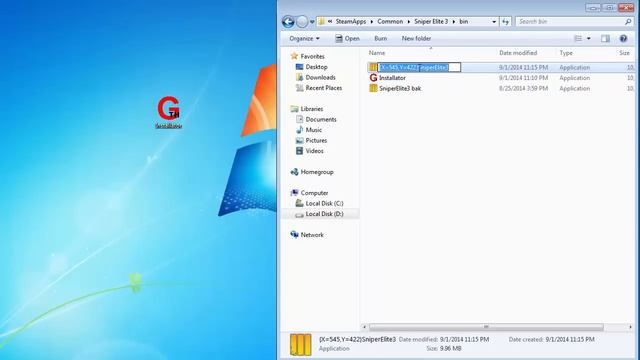Click the search magnifier icon
This screenshot has height=360, width=640.
(x=628, y=22)
